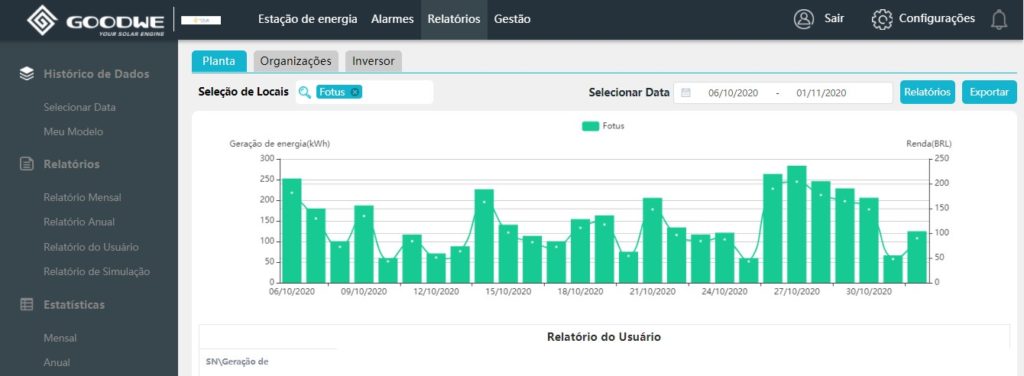
Task: Toggle the Fotus legend swatch
Action: tap(590, 126)
